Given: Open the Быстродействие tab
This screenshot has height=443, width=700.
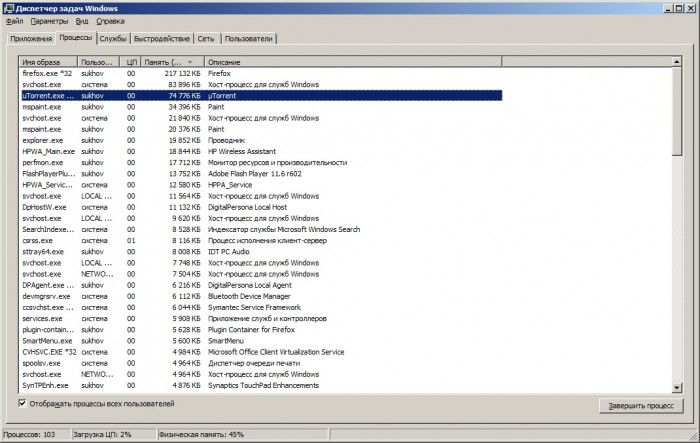Looking at the screenshot, I should pos(162,39).
